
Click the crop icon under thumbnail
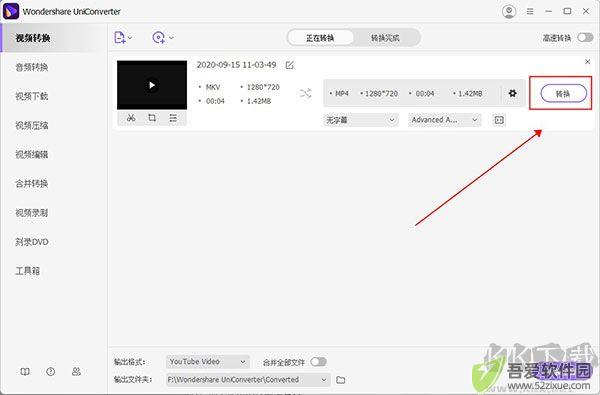[x=152, y=118]
